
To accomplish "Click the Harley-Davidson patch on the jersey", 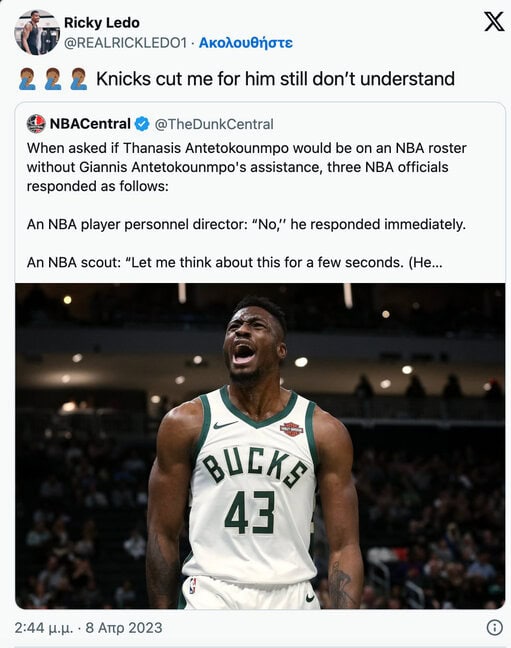I will click(291, 429).
